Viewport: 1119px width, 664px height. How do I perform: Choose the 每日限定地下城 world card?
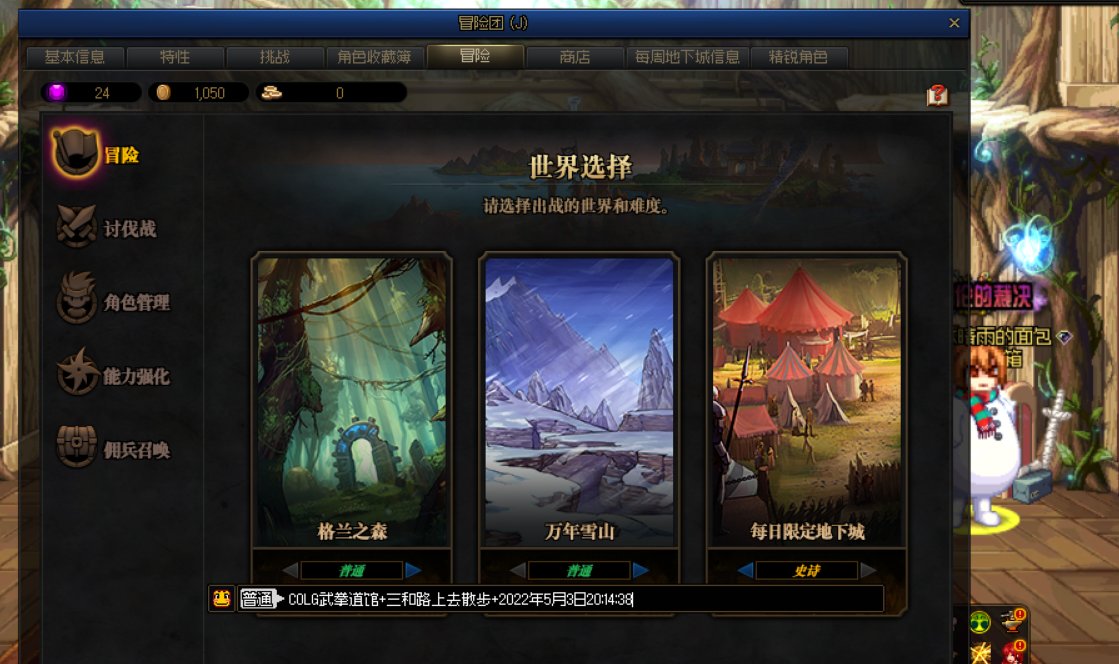point(806,401)
